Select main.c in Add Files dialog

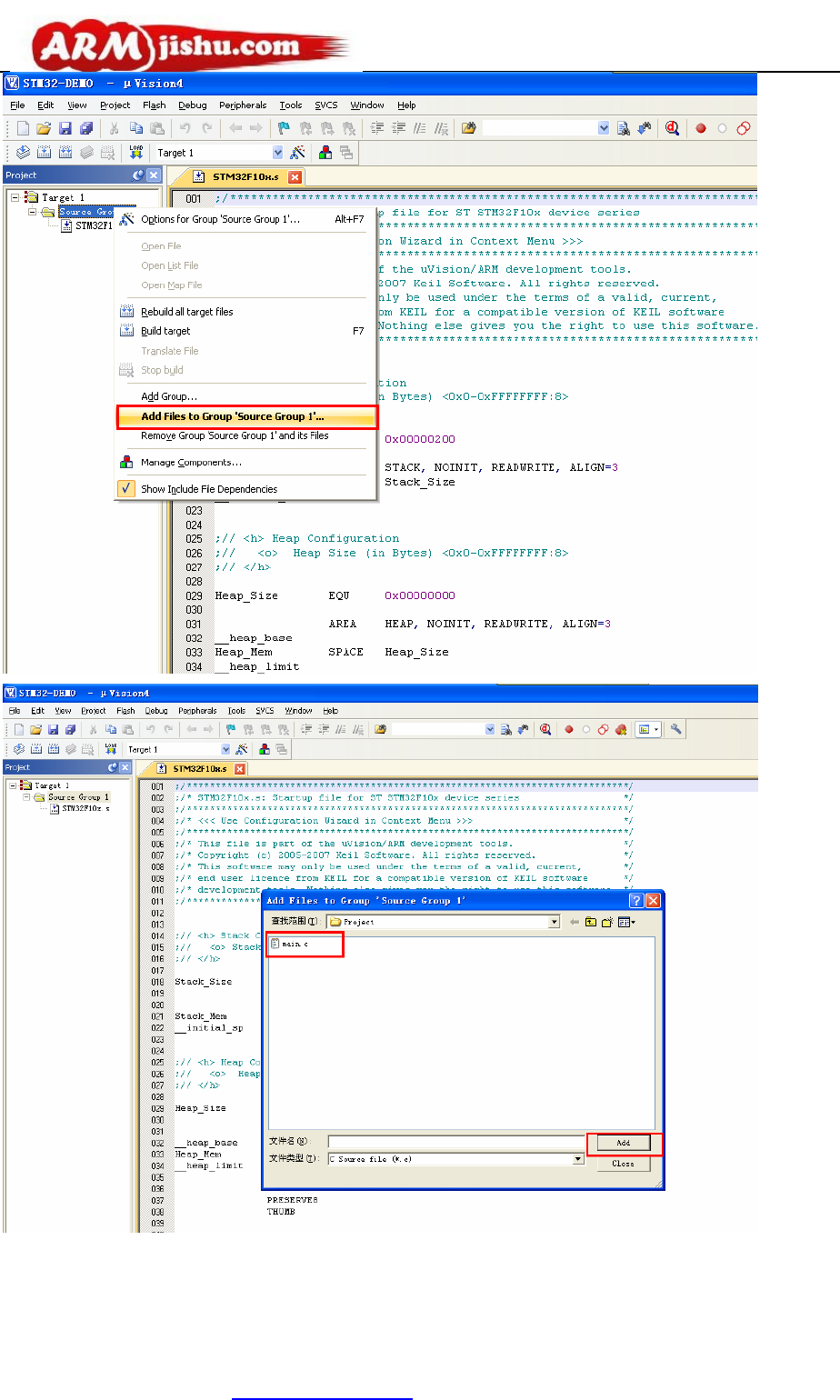[x=290, y=945]
